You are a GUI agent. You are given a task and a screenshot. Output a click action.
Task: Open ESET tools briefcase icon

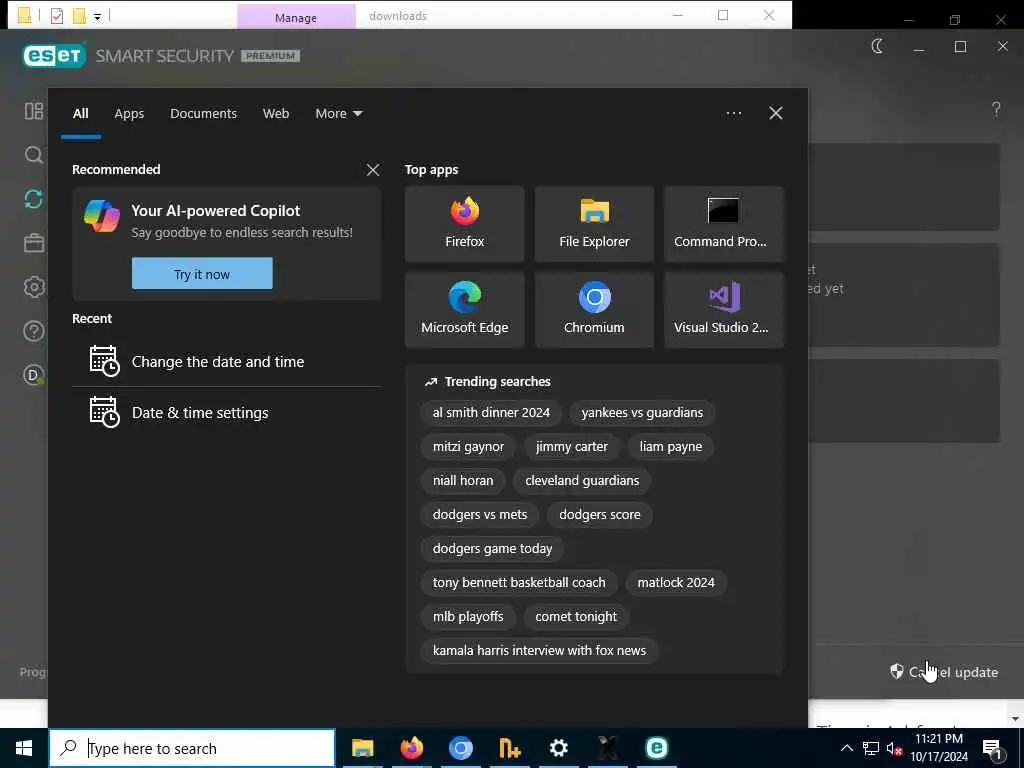coord(34,243)
